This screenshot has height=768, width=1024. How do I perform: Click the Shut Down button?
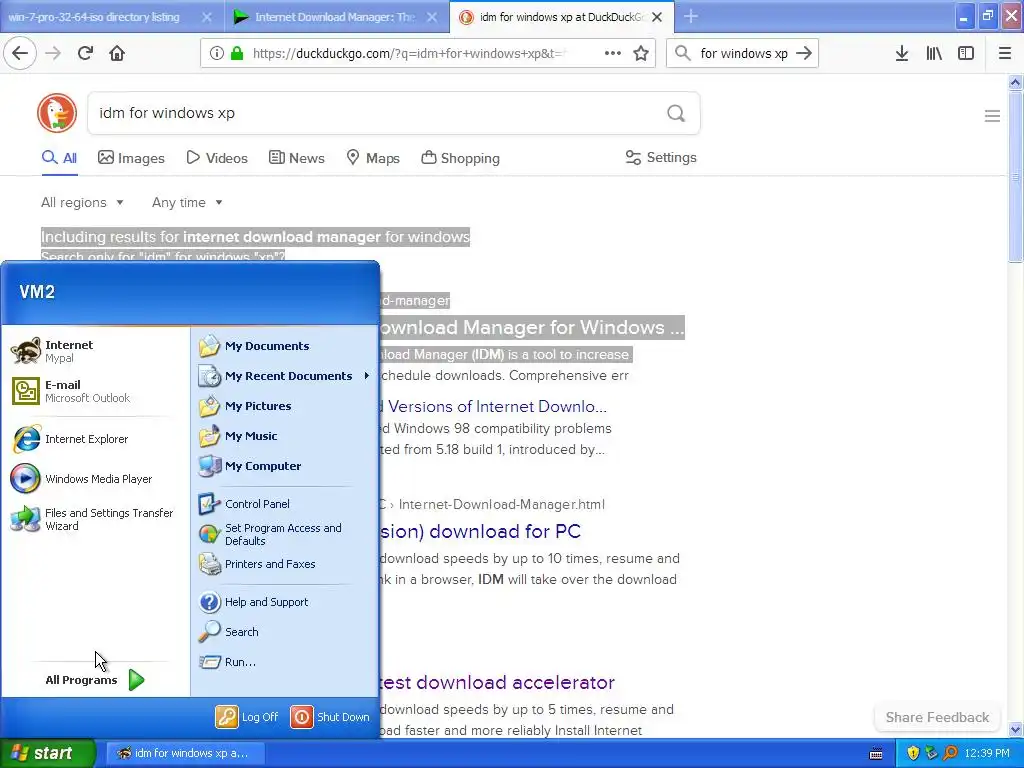tap(330, 717)
